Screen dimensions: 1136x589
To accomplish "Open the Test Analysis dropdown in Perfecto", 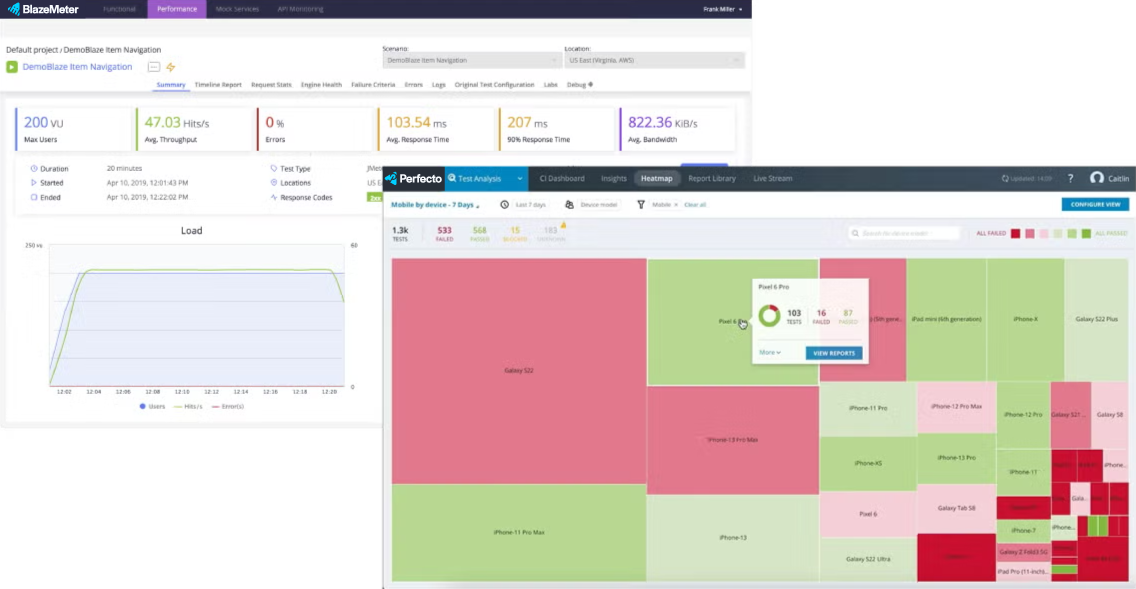I will pos(486,178).
